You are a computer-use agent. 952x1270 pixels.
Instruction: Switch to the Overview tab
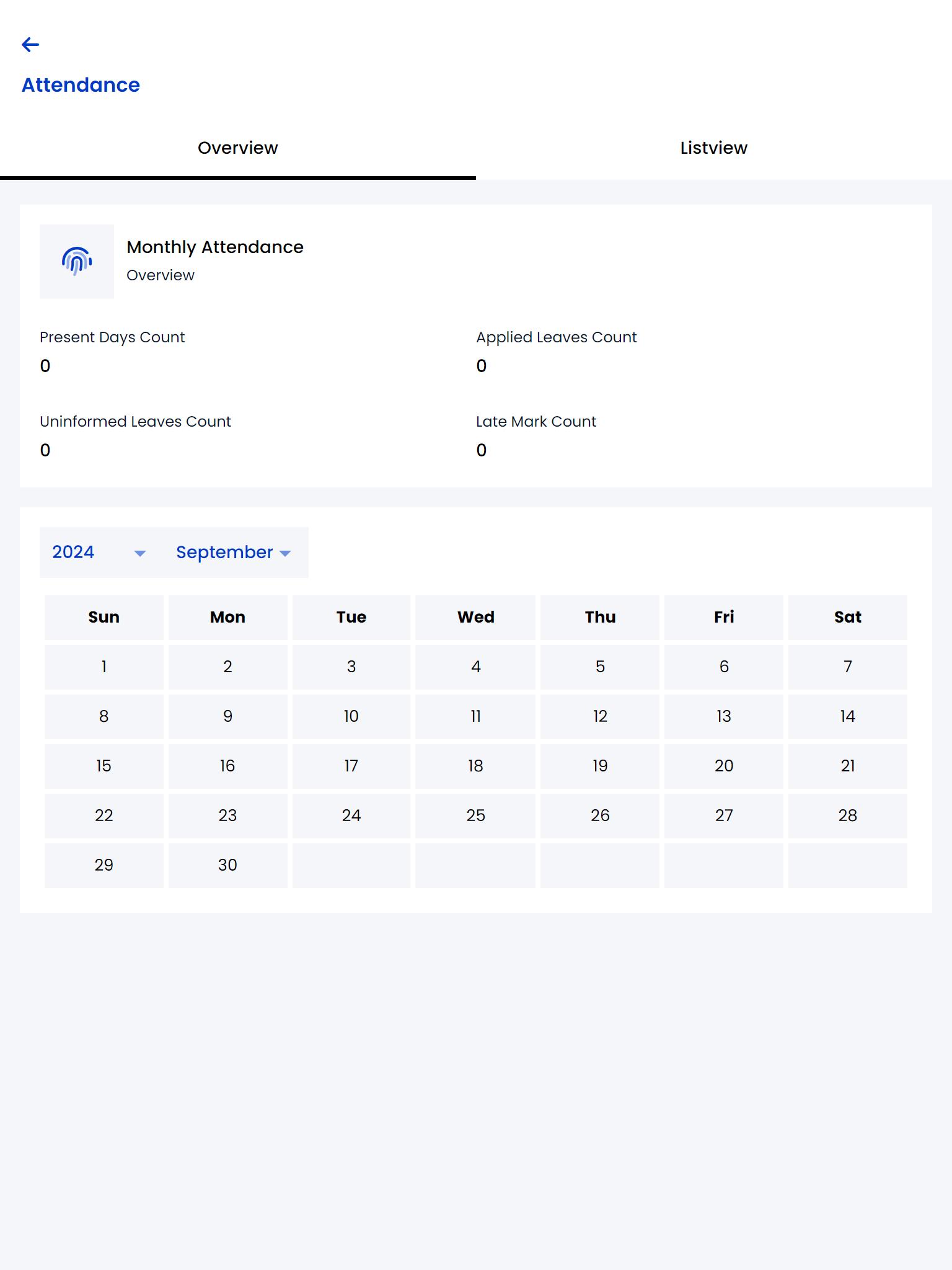pos(238,148)
